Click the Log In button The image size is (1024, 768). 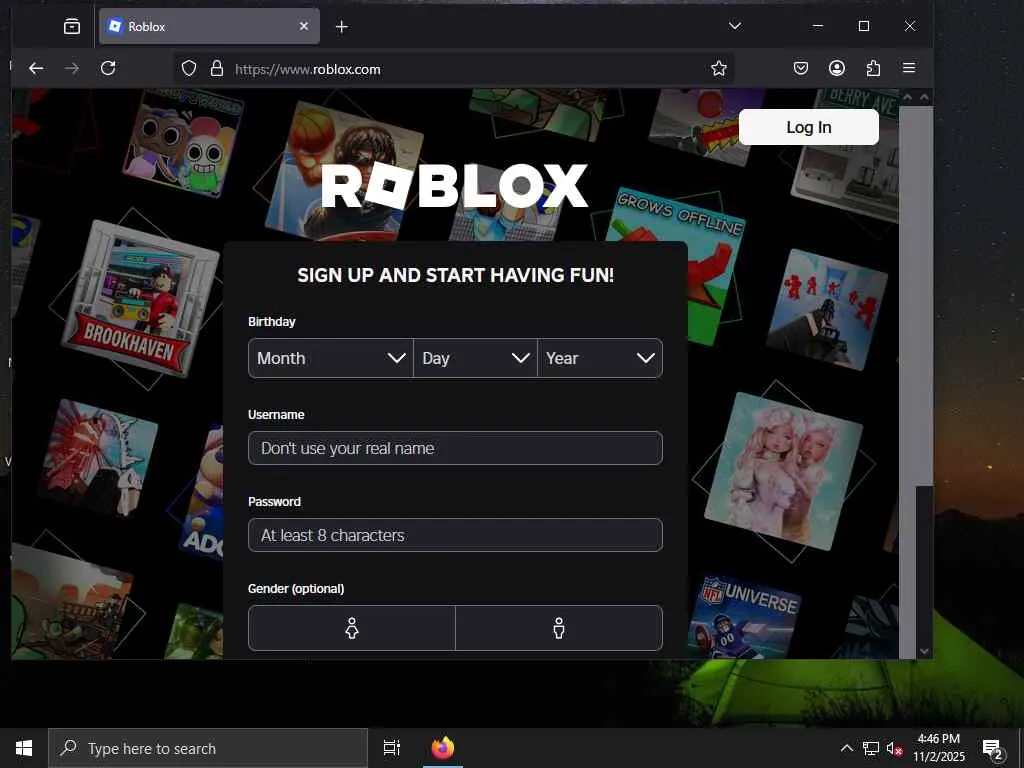pos(808,127)
